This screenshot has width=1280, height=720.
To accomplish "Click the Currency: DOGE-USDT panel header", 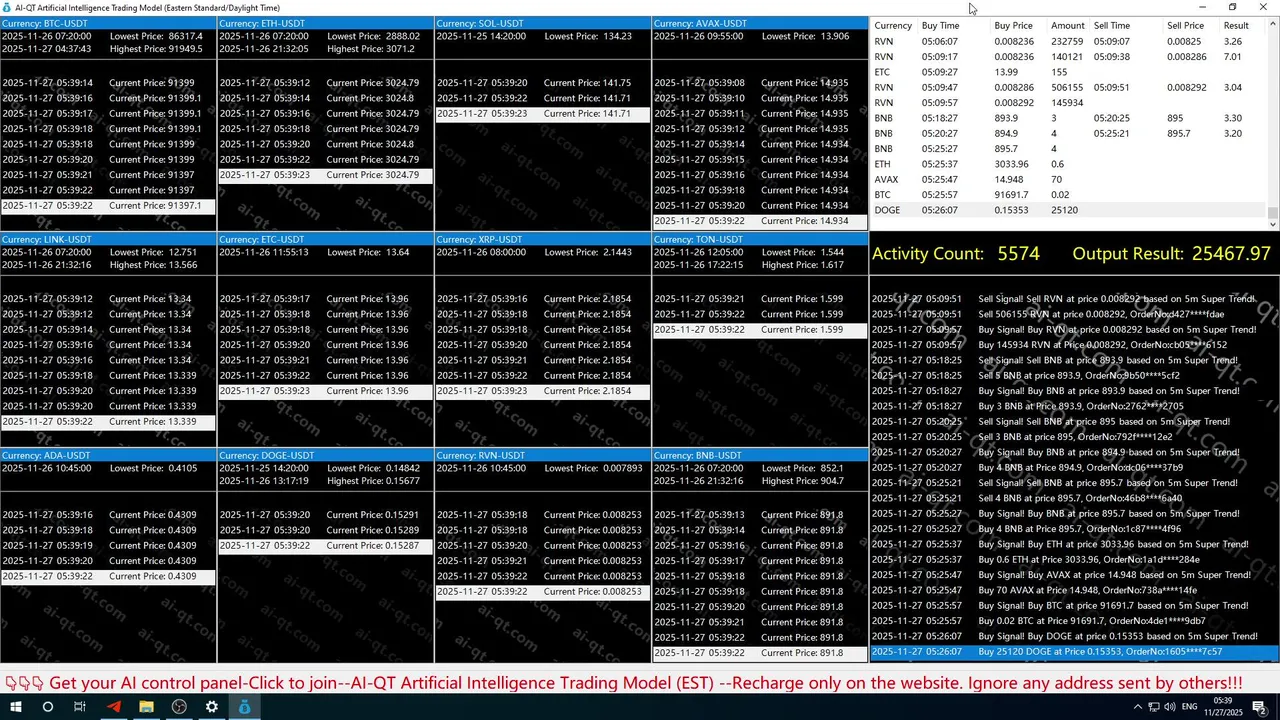I will (x=326, y=455).
